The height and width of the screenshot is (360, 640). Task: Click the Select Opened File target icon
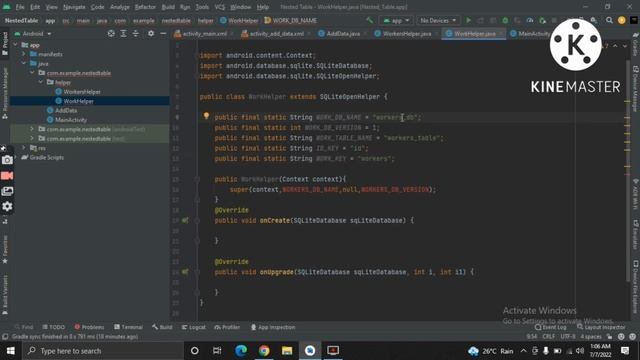coord(111,34)
